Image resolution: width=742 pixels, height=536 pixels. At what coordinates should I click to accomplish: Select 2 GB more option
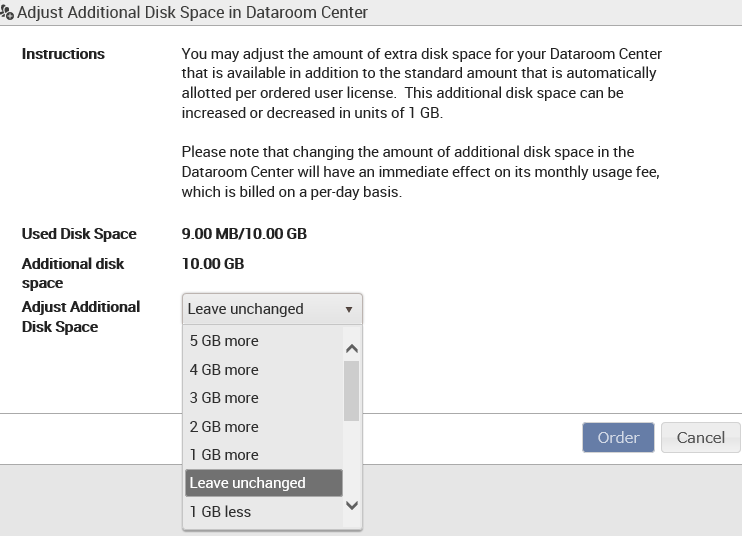click(x=264, y=427)
